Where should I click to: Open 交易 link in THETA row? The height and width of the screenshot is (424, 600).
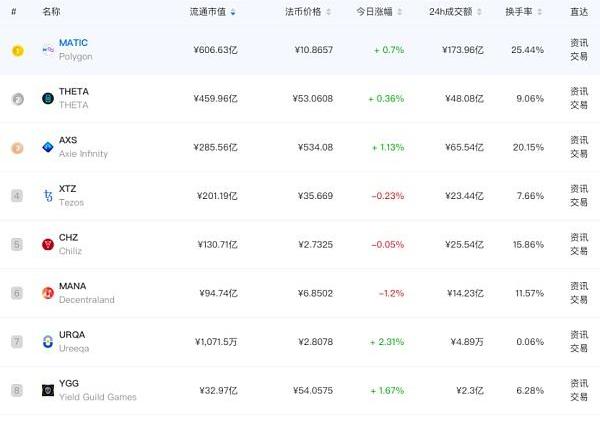tap(579, 105)
